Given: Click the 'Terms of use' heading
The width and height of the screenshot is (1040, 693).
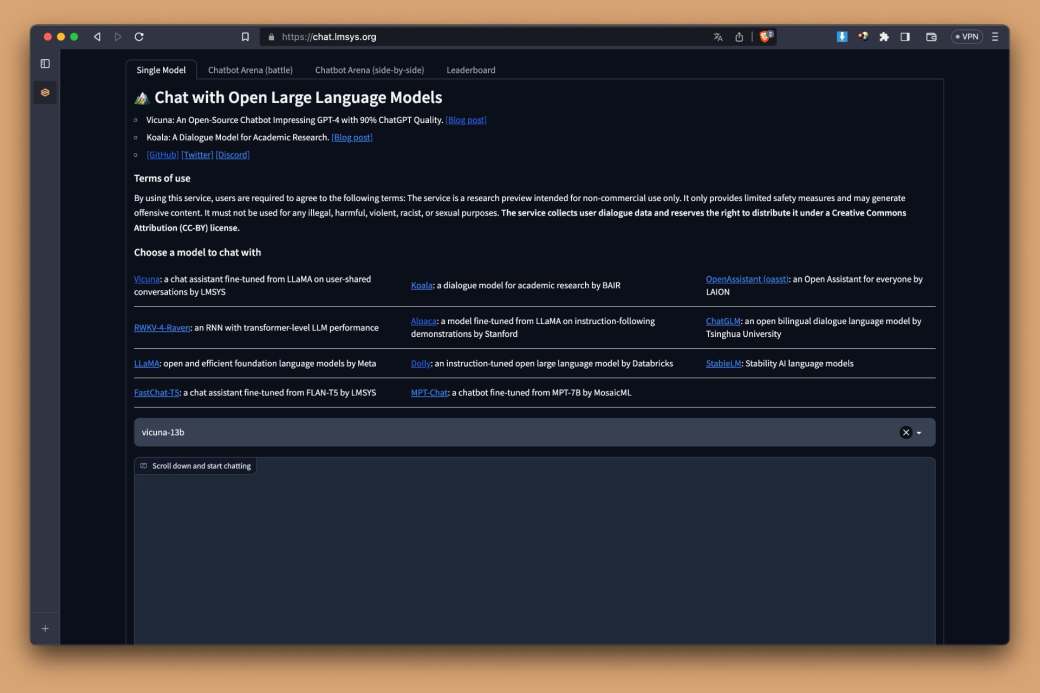Looking at the screenshot, I should 162,178.
